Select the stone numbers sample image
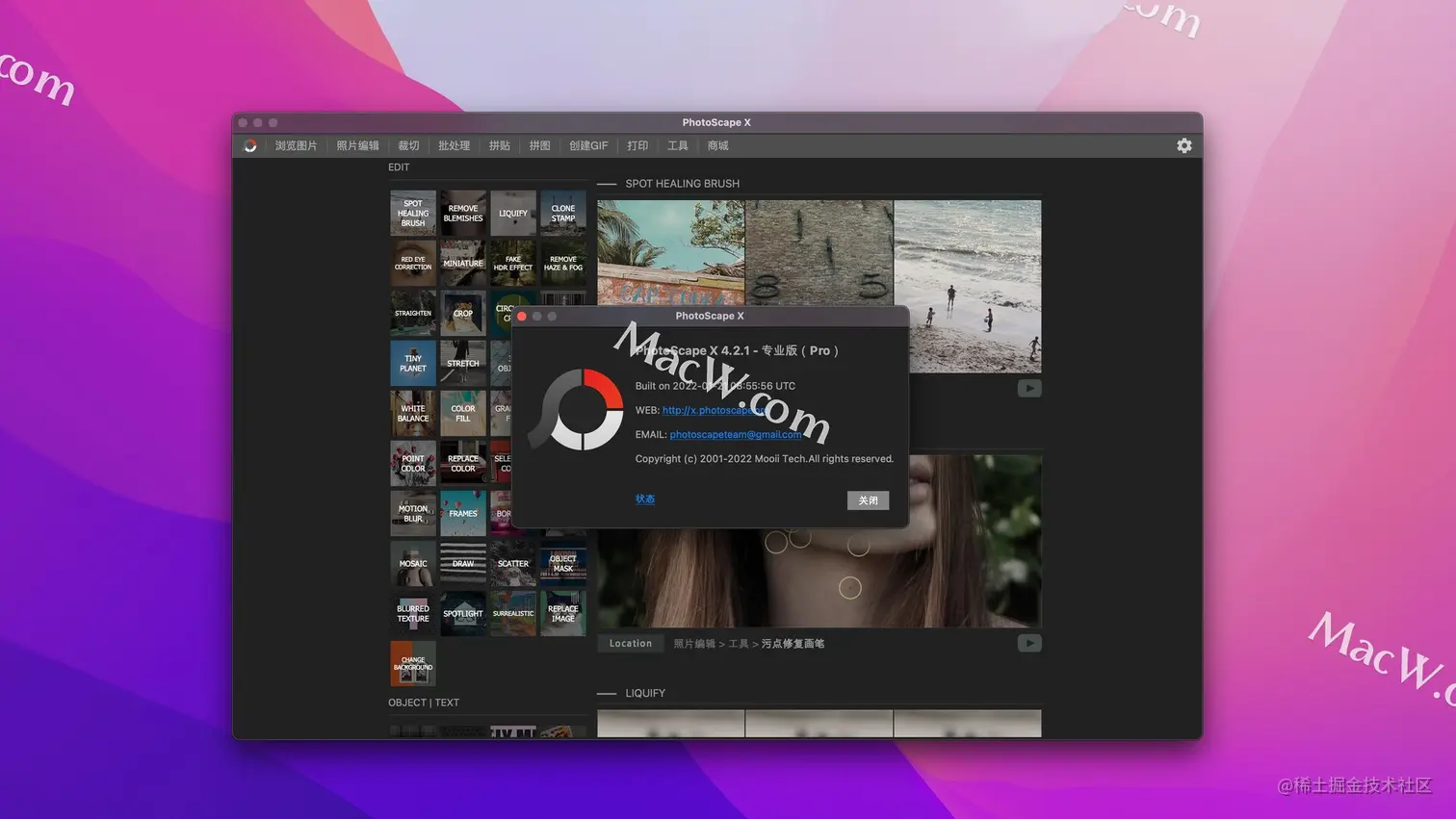Viewport: 1456px width, 819px height. point(819,252)
